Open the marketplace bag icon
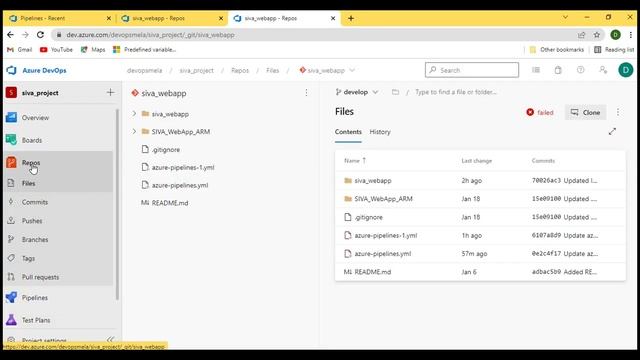 (558, 70)
